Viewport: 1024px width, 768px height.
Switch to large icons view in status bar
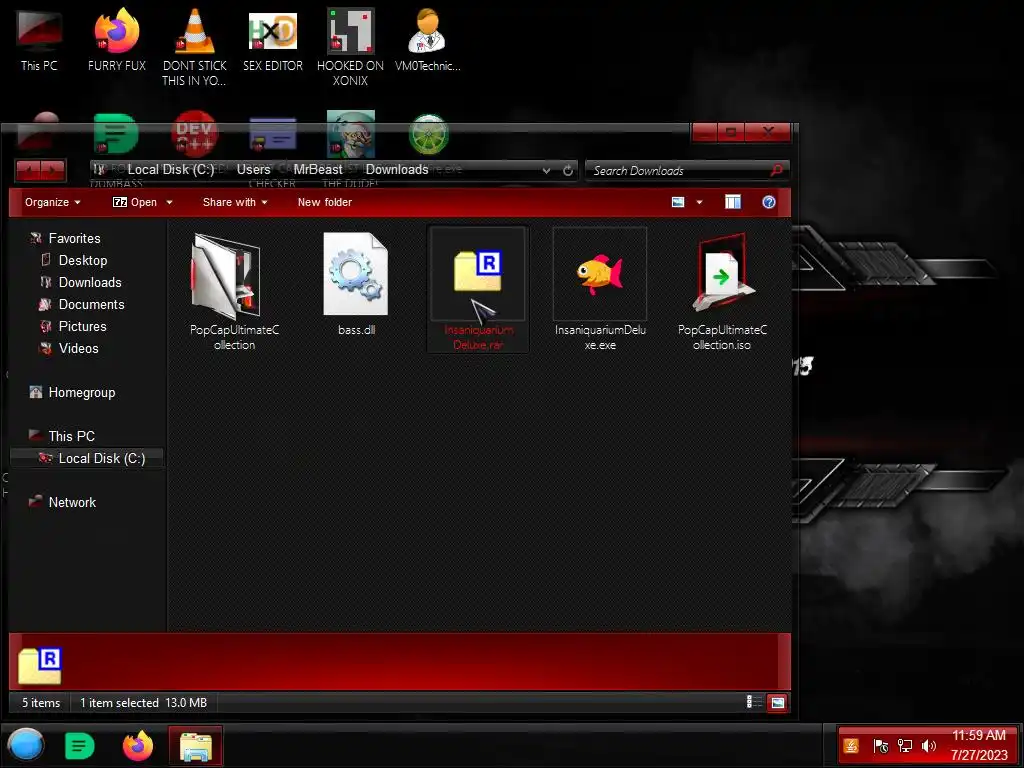[777, 703]
